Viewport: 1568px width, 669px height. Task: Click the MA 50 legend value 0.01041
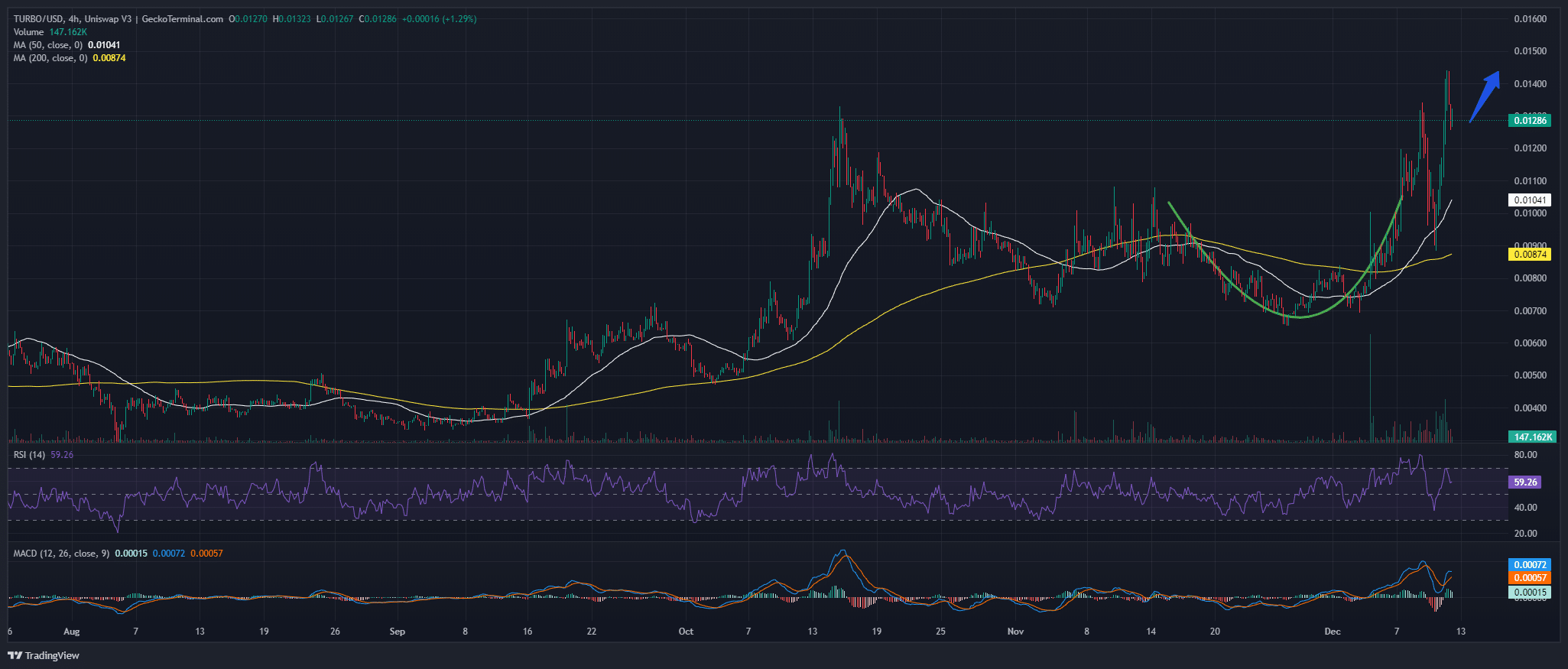coord(104,45)
